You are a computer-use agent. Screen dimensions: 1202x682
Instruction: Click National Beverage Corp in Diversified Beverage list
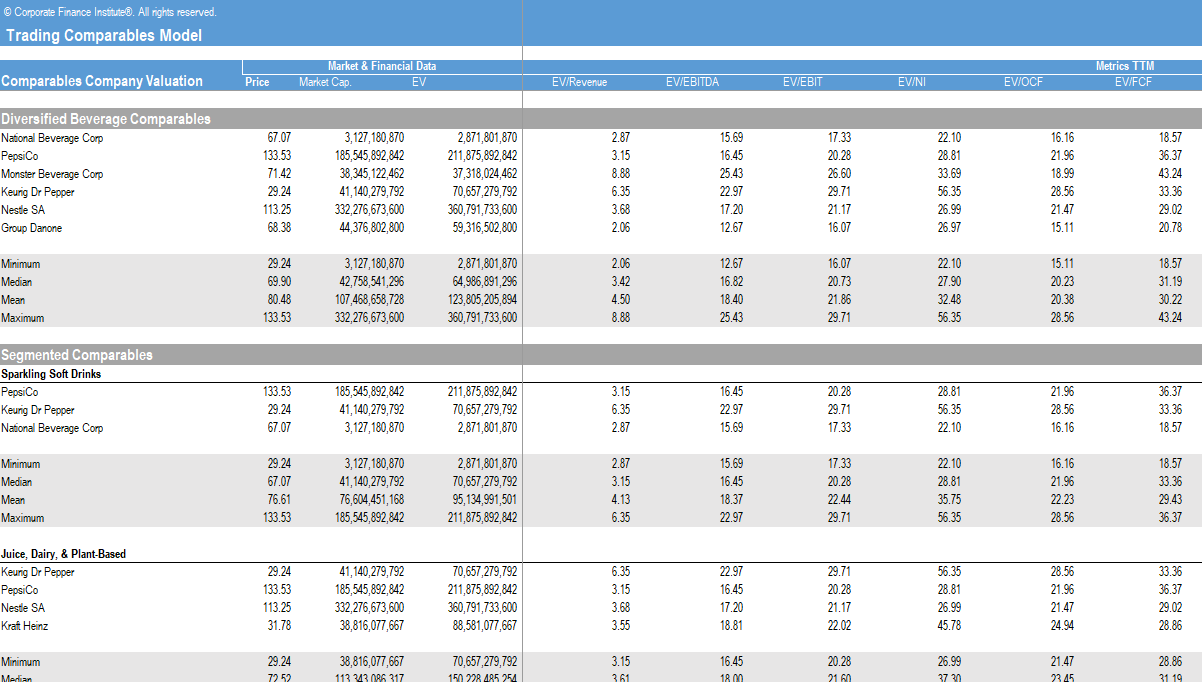coord(52,138)
